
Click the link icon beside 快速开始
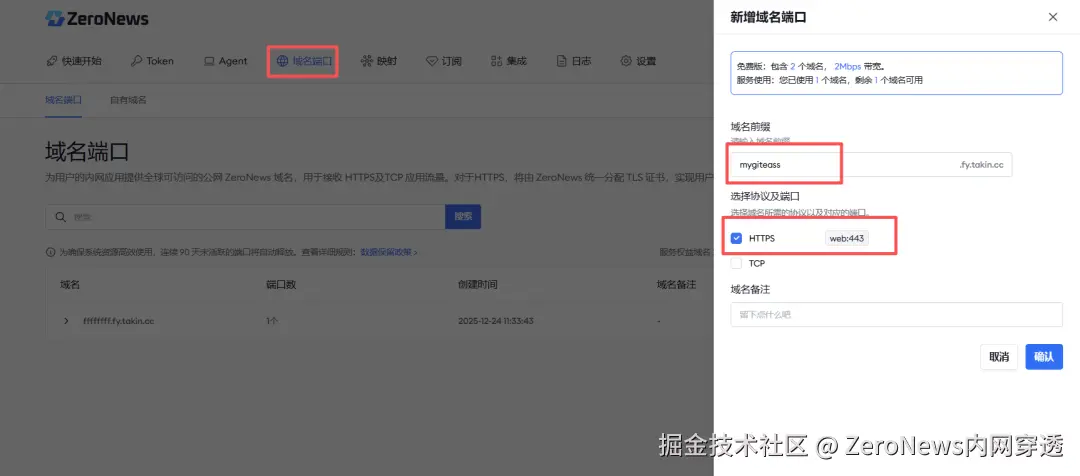pos(52,61)
